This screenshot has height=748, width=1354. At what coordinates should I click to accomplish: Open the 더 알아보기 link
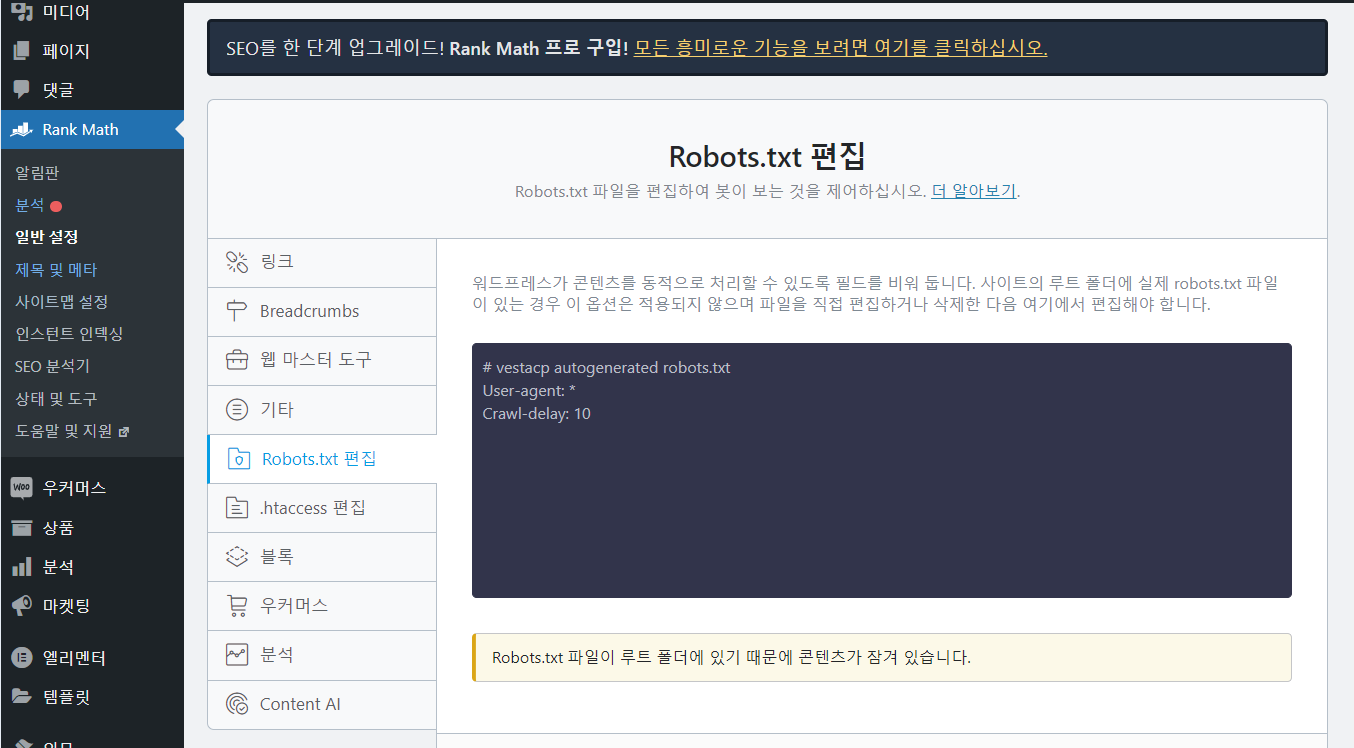click(973, 190)
